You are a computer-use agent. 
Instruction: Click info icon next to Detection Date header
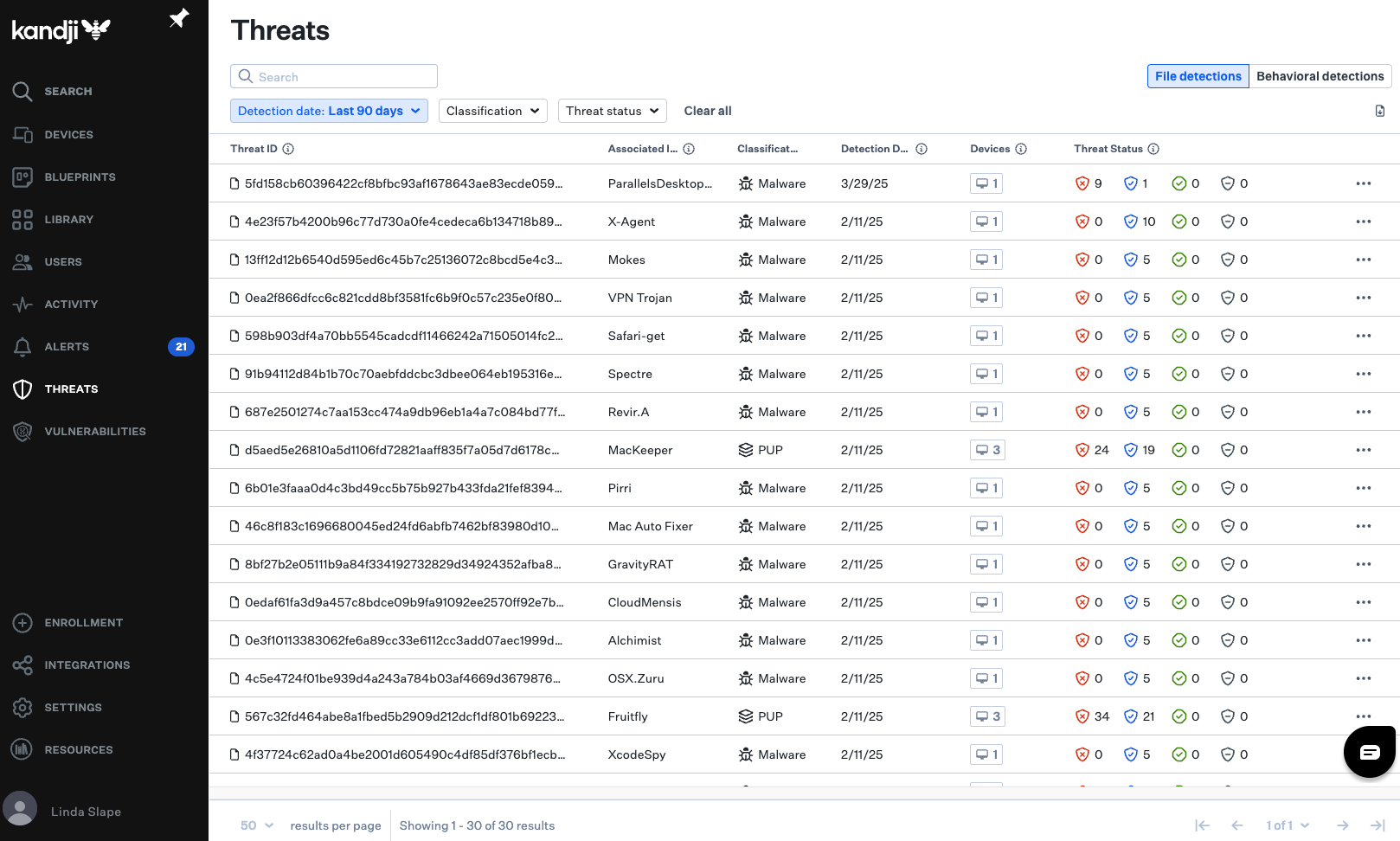[x=922, y=149]
